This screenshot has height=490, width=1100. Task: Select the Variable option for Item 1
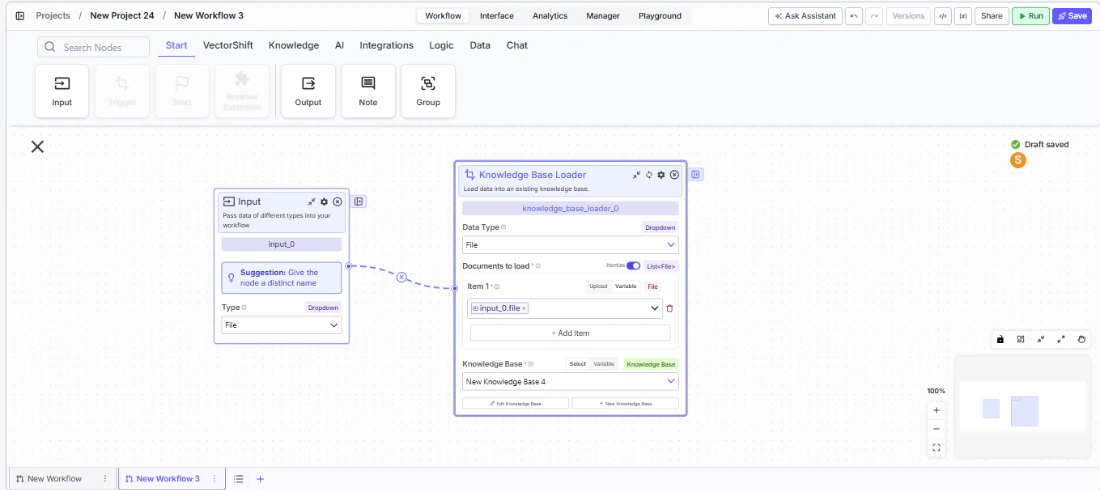tap(626, 286)
